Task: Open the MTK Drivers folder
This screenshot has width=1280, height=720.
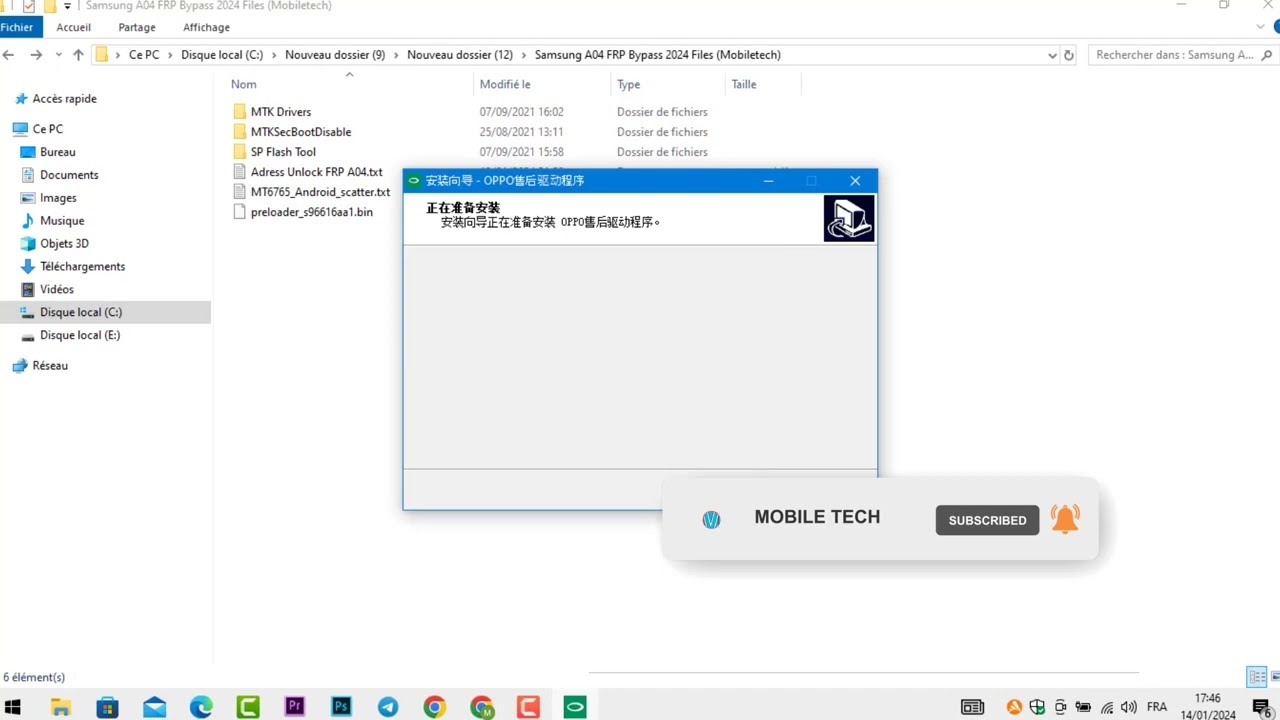Action: 280,112
